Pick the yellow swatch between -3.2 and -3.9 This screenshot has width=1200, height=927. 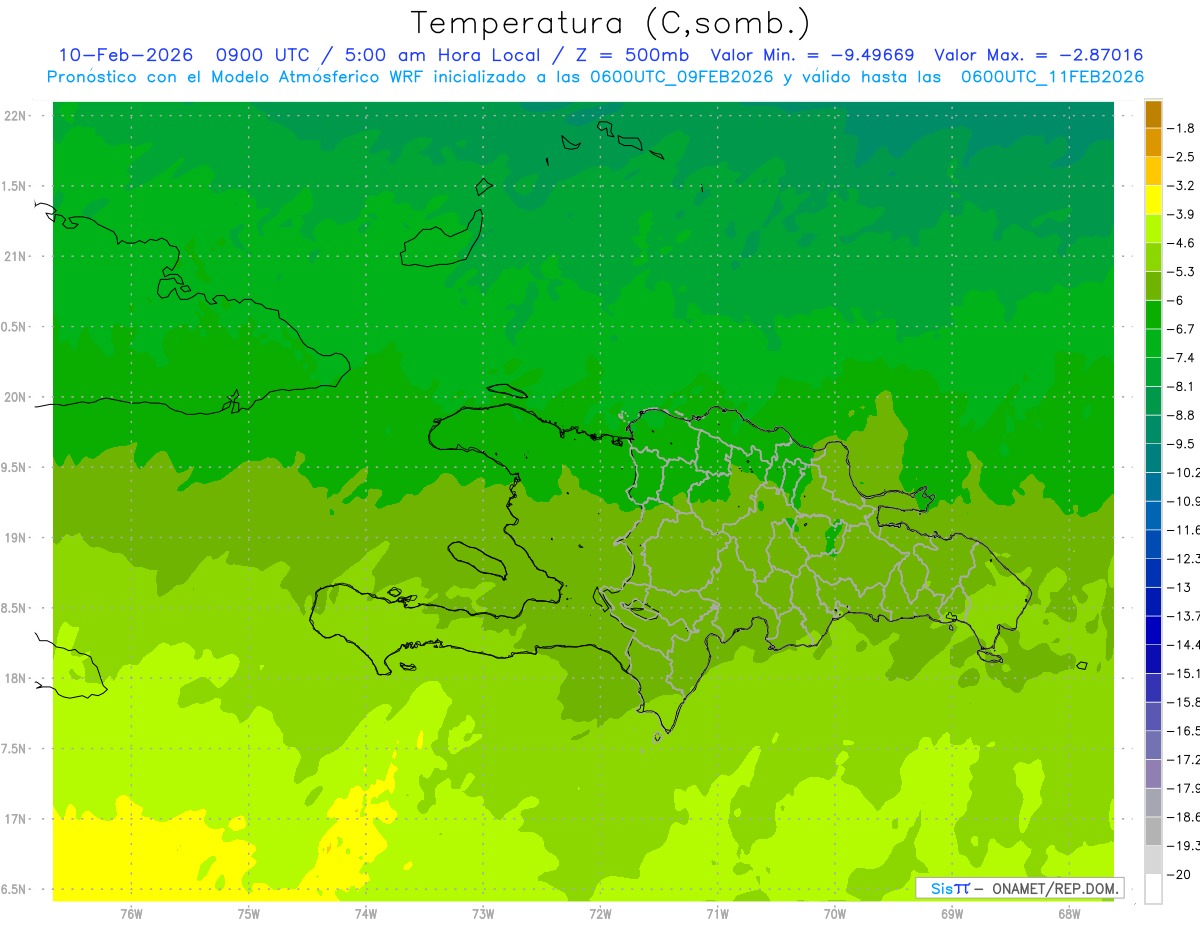1153,200
